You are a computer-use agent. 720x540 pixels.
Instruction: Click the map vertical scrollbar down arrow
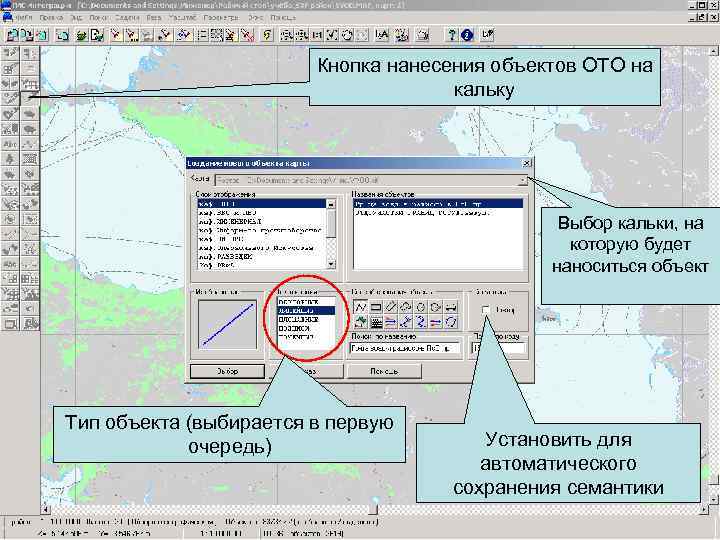pyautogui.click(x=714, y=500)
